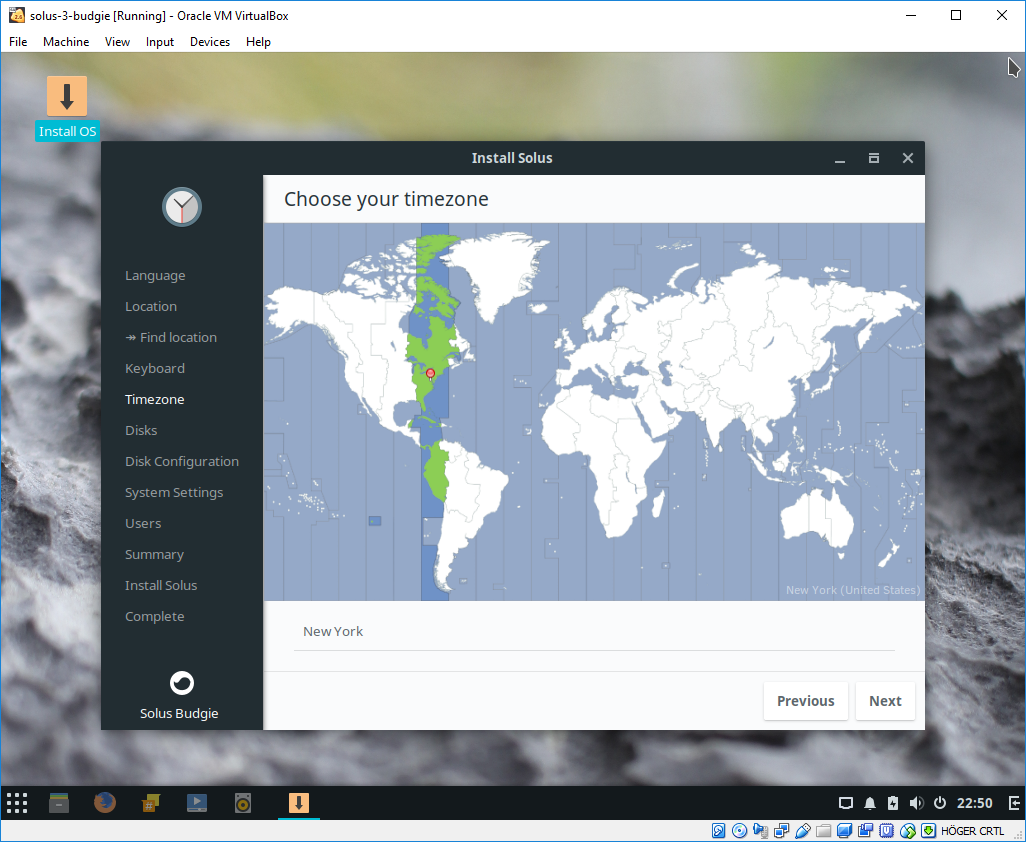
Task: Launch Firefox from the taskbar
Action: [105, 803]
